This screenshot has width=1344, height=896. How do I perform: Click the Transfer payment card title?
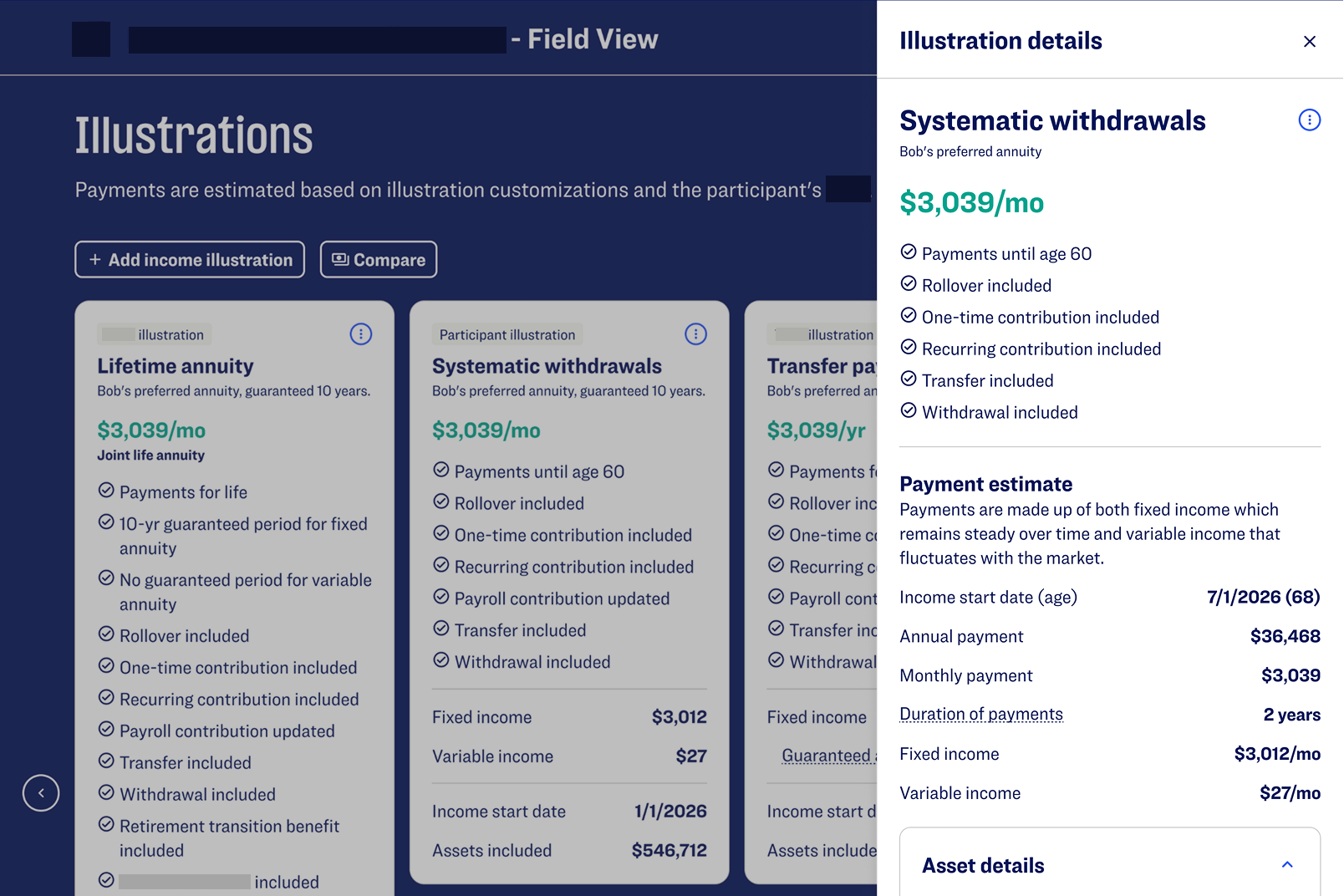(x=822, y=366)
